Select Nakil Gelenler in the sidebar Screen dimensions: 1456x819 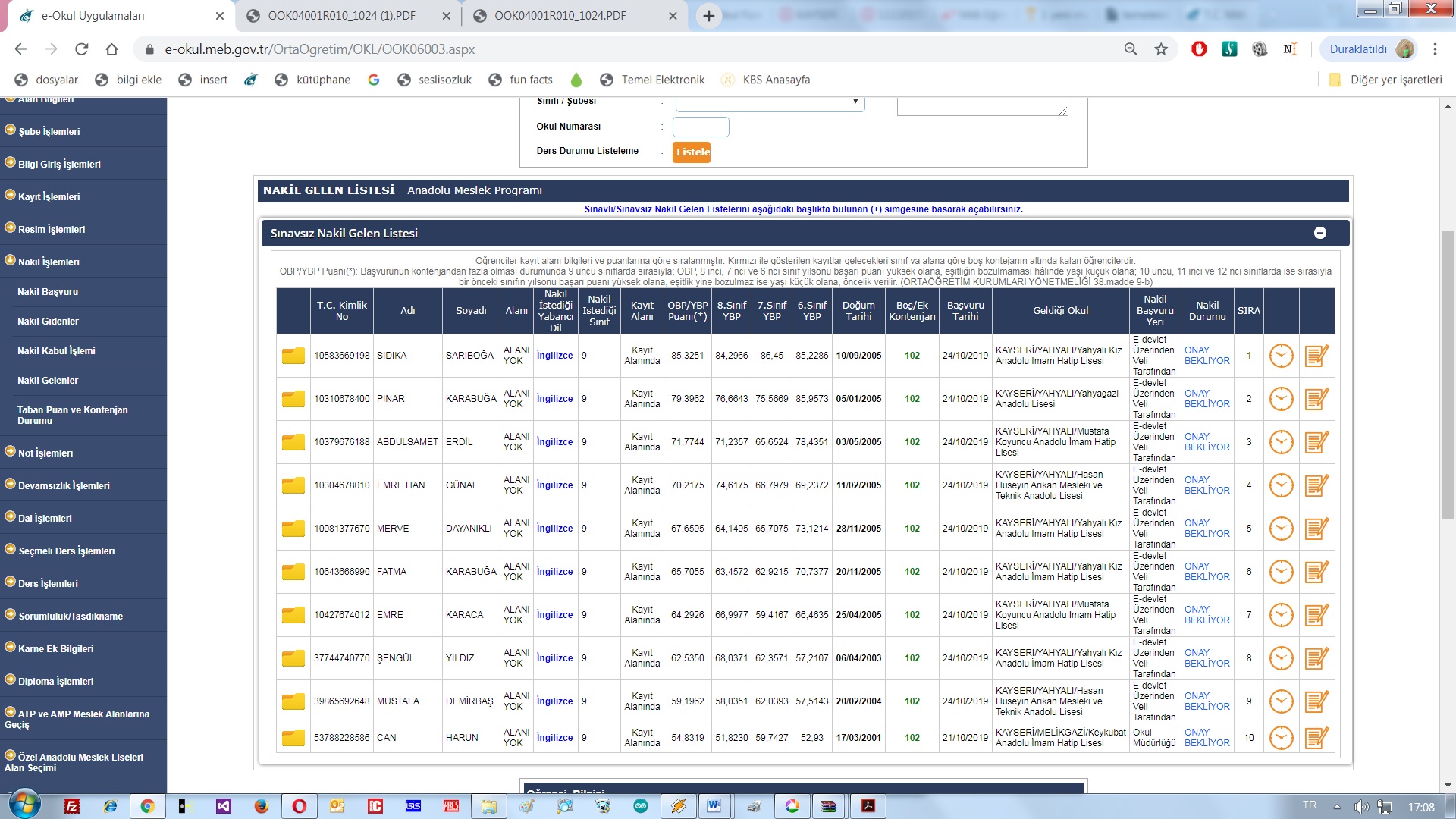click(x=48, y=381)
